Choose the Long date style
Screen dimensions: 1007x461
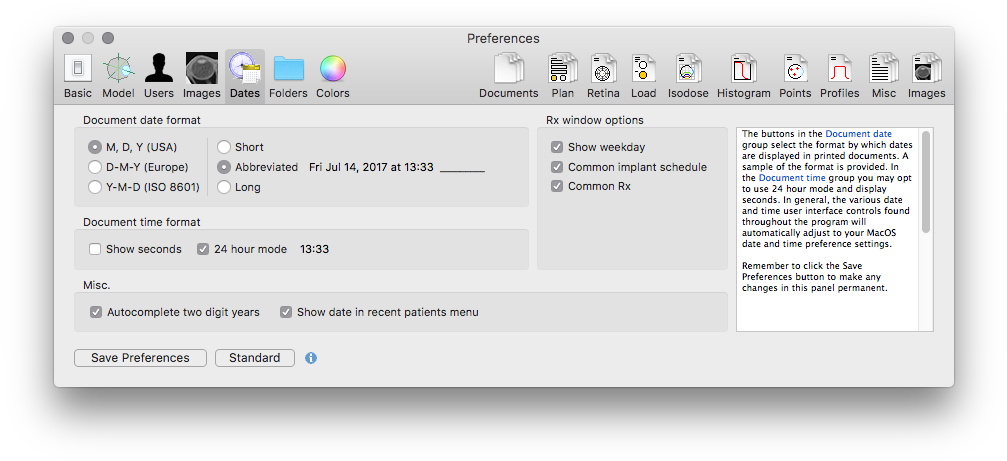(x=239, y=187)
